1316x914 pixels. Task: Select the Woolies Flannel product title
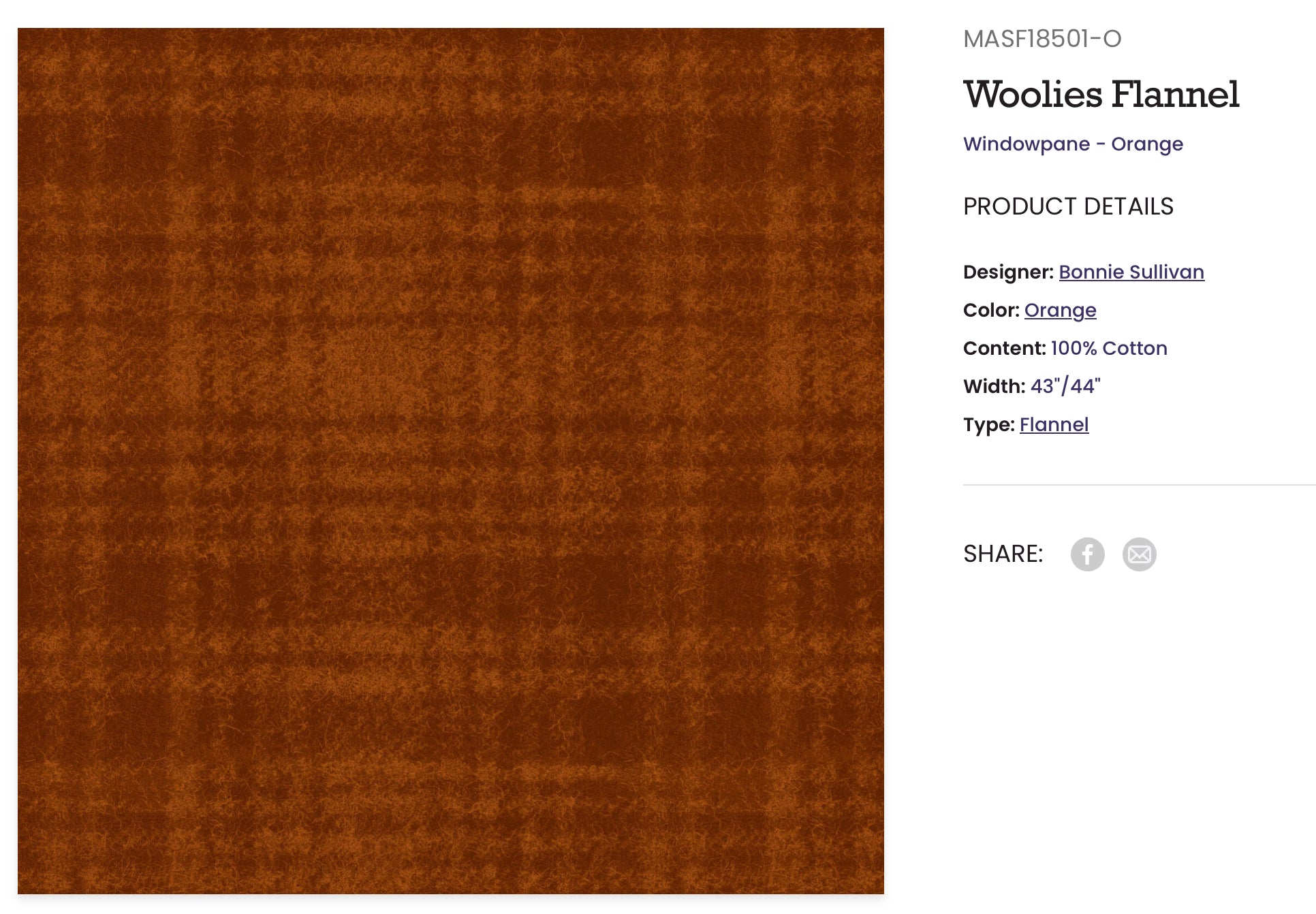(1101, 94)
